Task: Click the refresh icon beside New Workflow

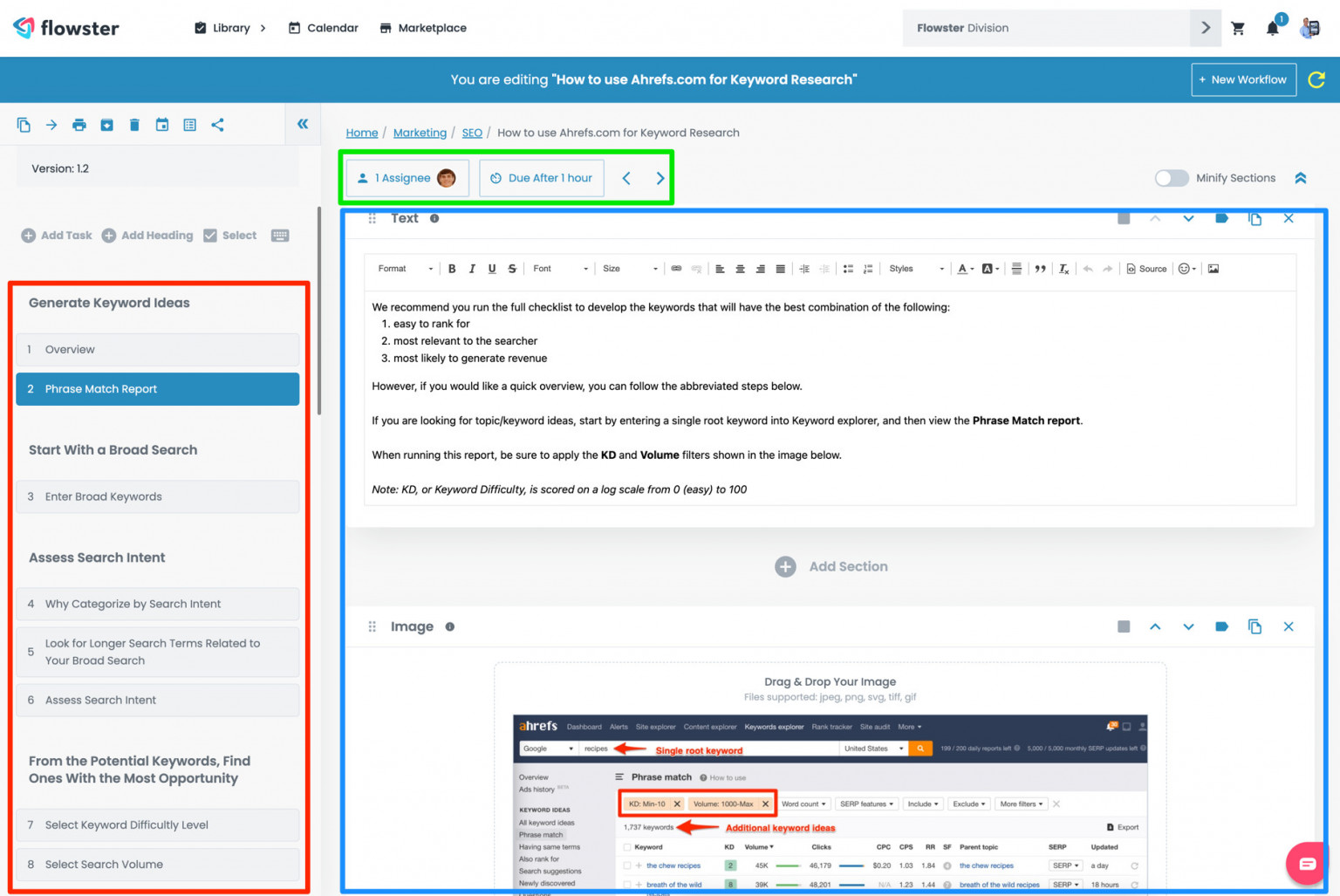Action: pos(1316,79)
